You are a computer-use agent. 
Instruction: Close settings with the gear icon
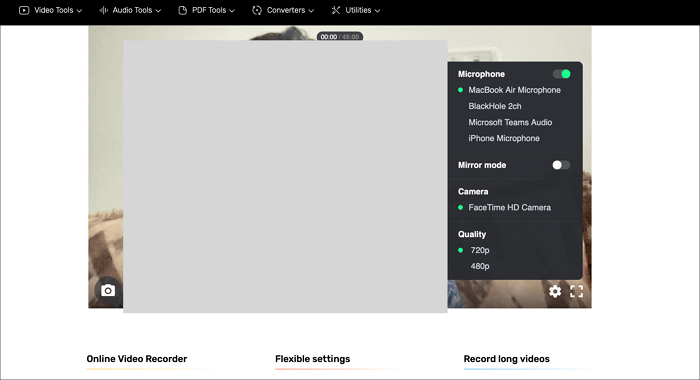[555, 292]
